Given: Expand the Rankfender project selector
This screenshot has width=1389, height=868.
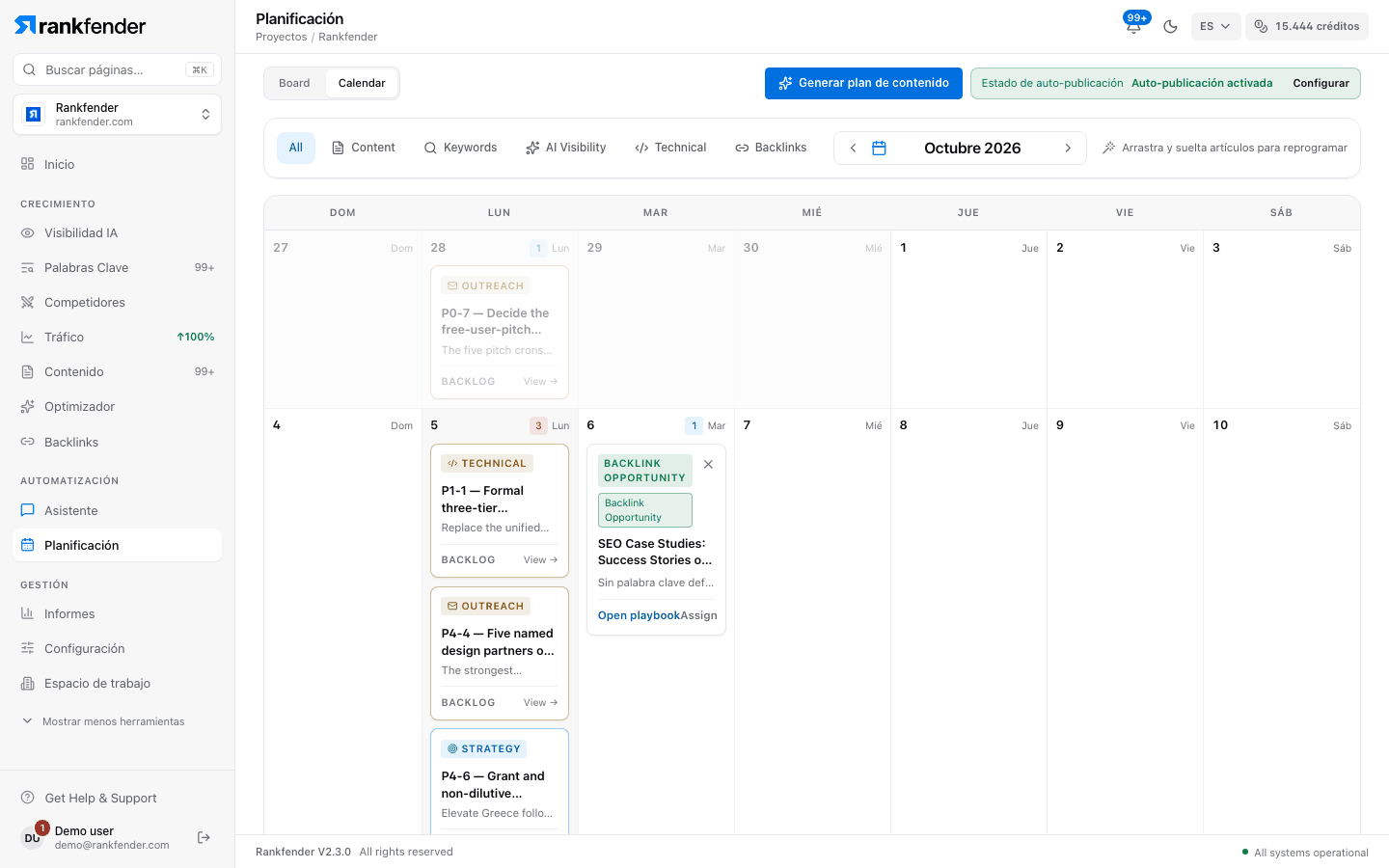Looking at the screenshot, I should click(118, 115).
